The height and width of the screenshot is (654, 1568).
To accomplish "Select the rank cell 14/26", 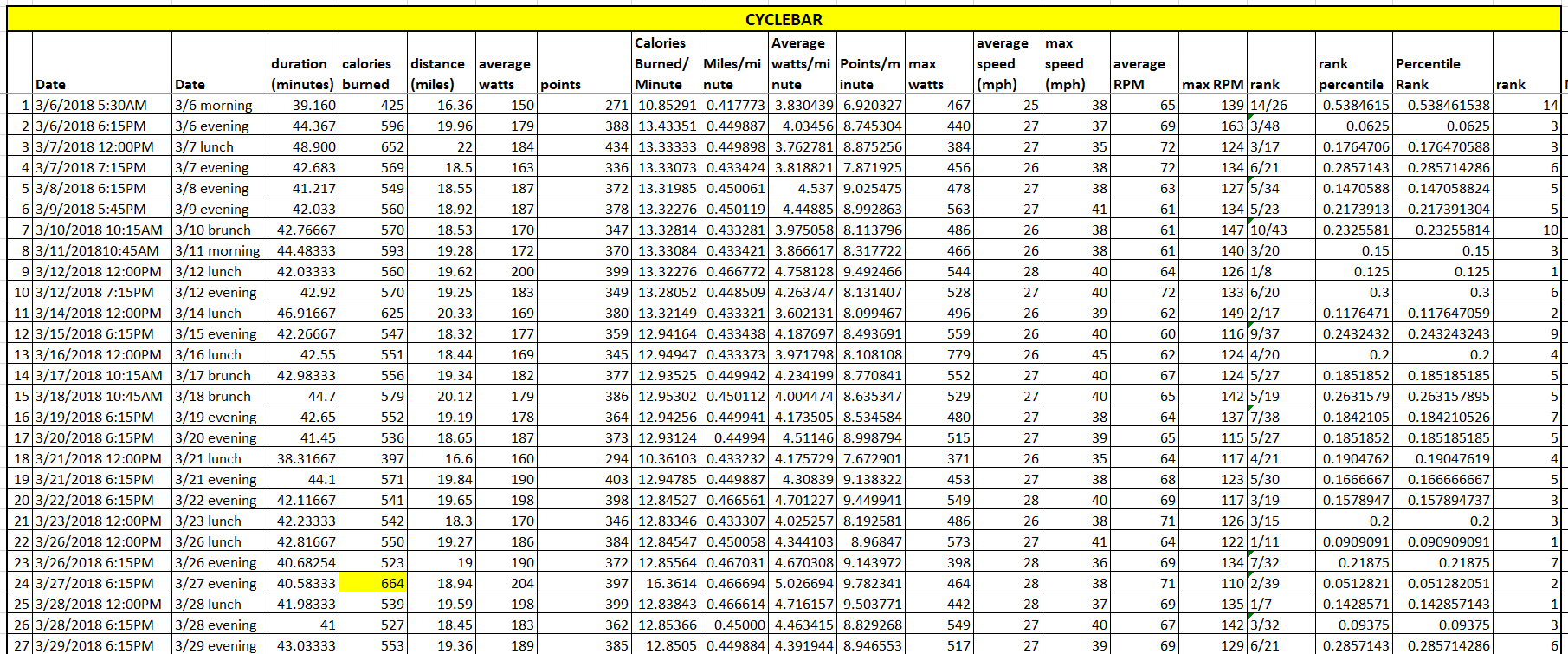I will (1281, 105).
